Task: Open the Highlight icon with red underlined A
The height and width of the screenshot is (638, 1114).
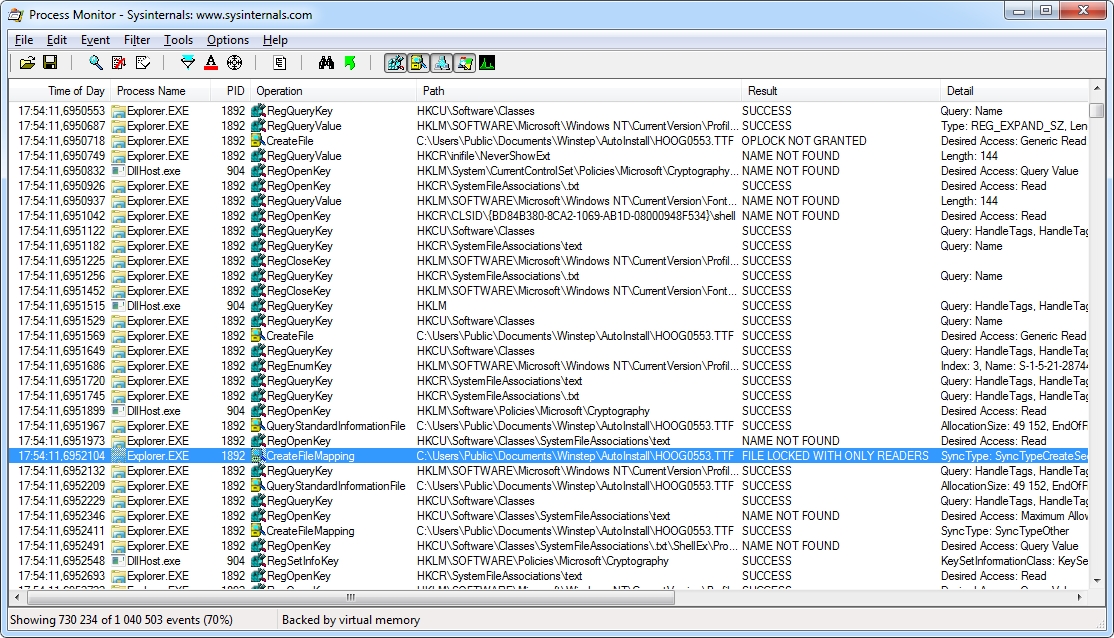Action: [x=211, y=63]
